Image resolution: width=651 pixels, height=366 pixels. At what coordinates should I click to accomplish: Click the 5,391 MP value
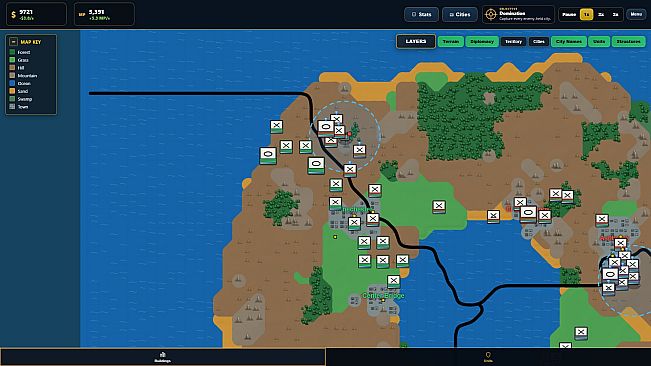coord(96,12)
